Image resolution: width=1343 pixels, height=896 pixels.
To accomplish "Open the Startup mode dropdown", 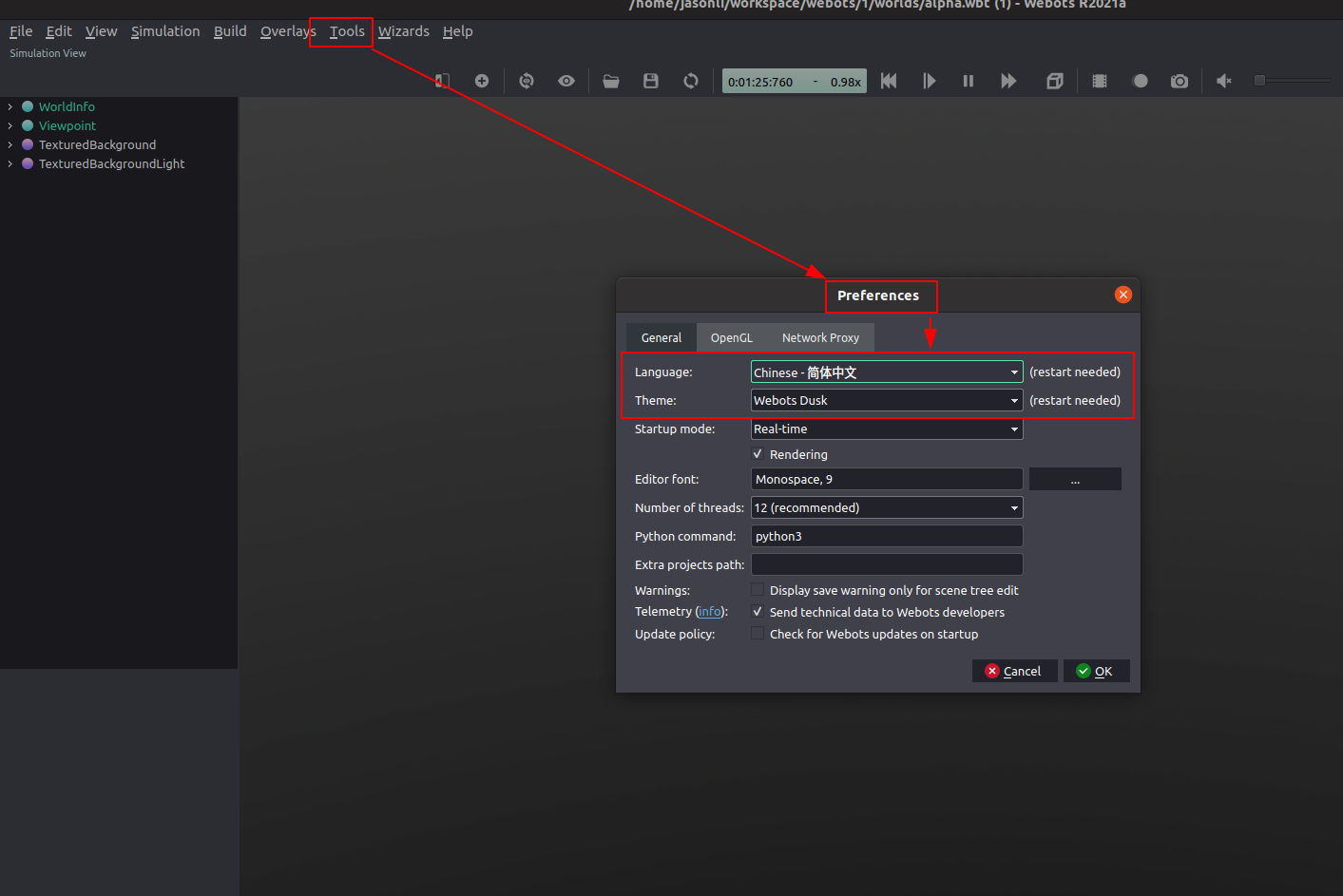I will [x=887, y=429].
